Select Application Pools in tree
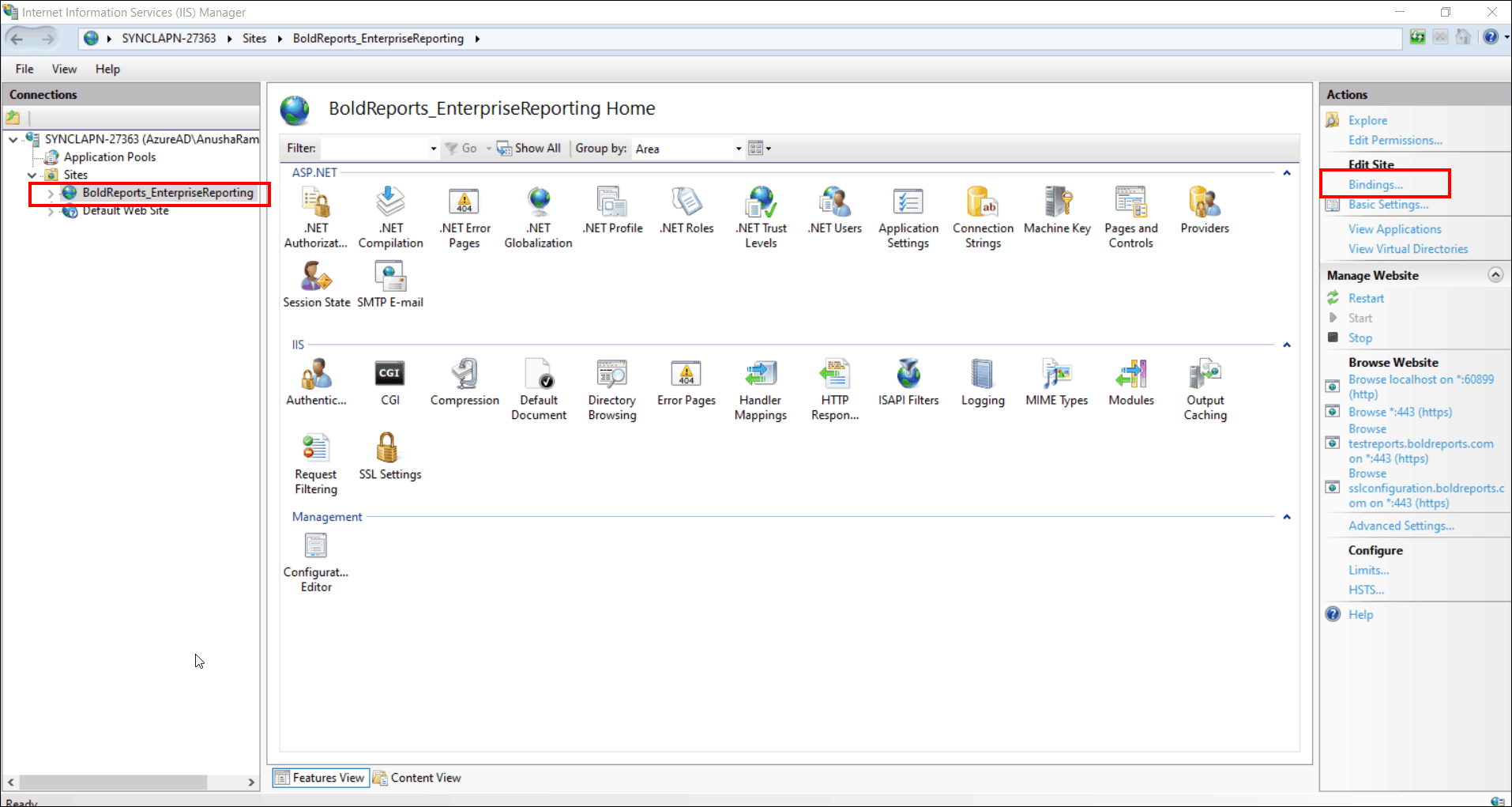1512x807 pixels. (x=110, y=156)
